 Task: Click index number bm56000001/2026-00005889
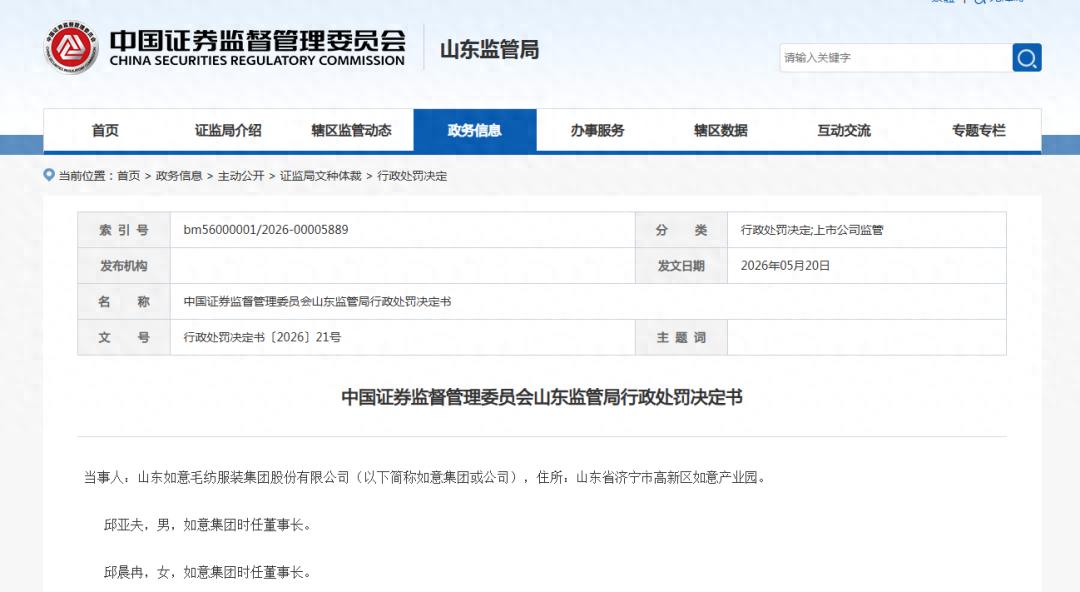point(266,229)
